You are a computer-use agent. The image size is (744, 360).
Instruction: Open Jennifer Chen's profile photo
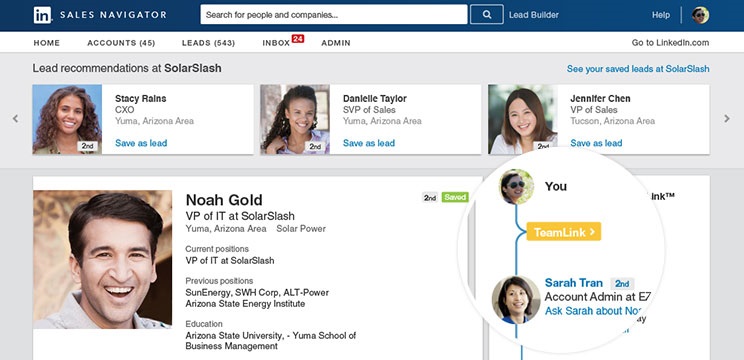(x=522, y=119)
